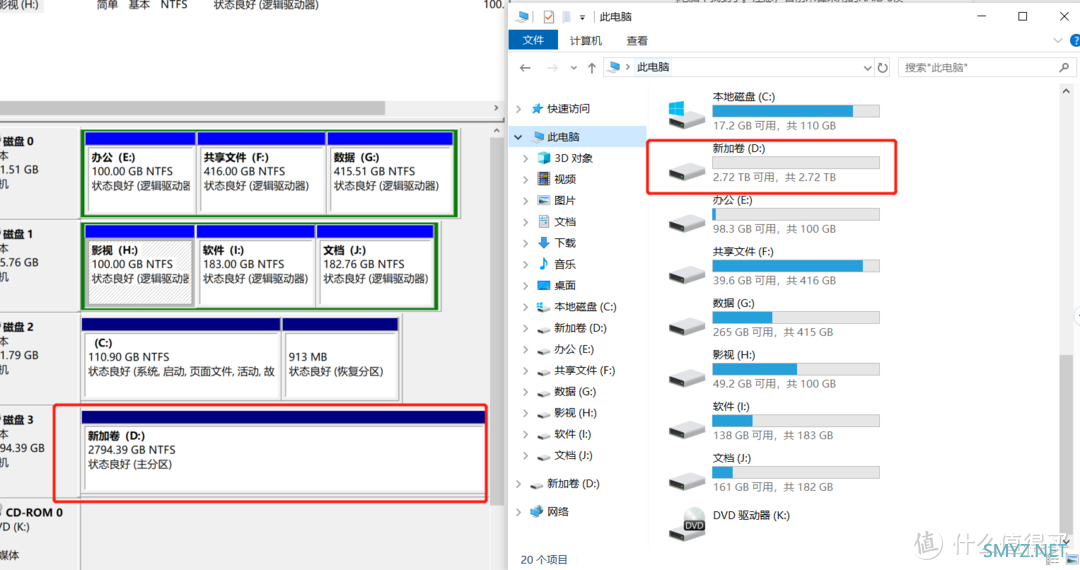The width and height of the screenshot is (1080, 570).
Task: Refresh the 此电脑 view
Action: [882, 67]
